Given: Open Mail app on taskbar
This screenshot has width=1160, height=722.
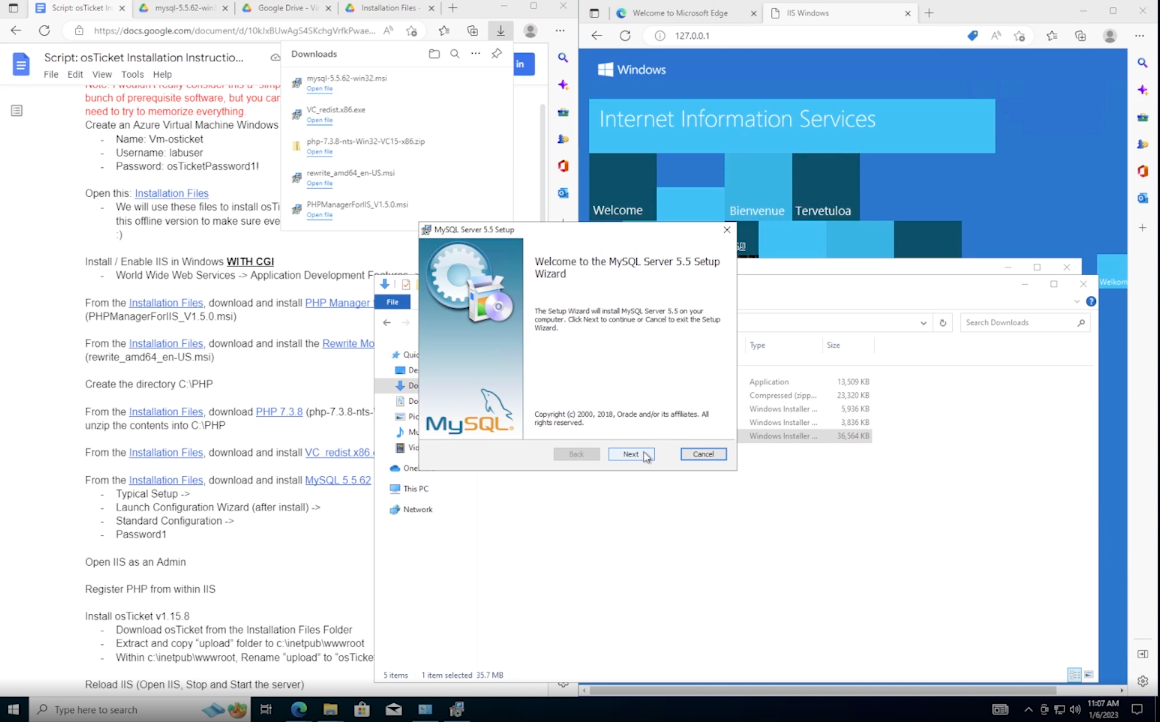Looking at the screenshot, I should point(394,709).
